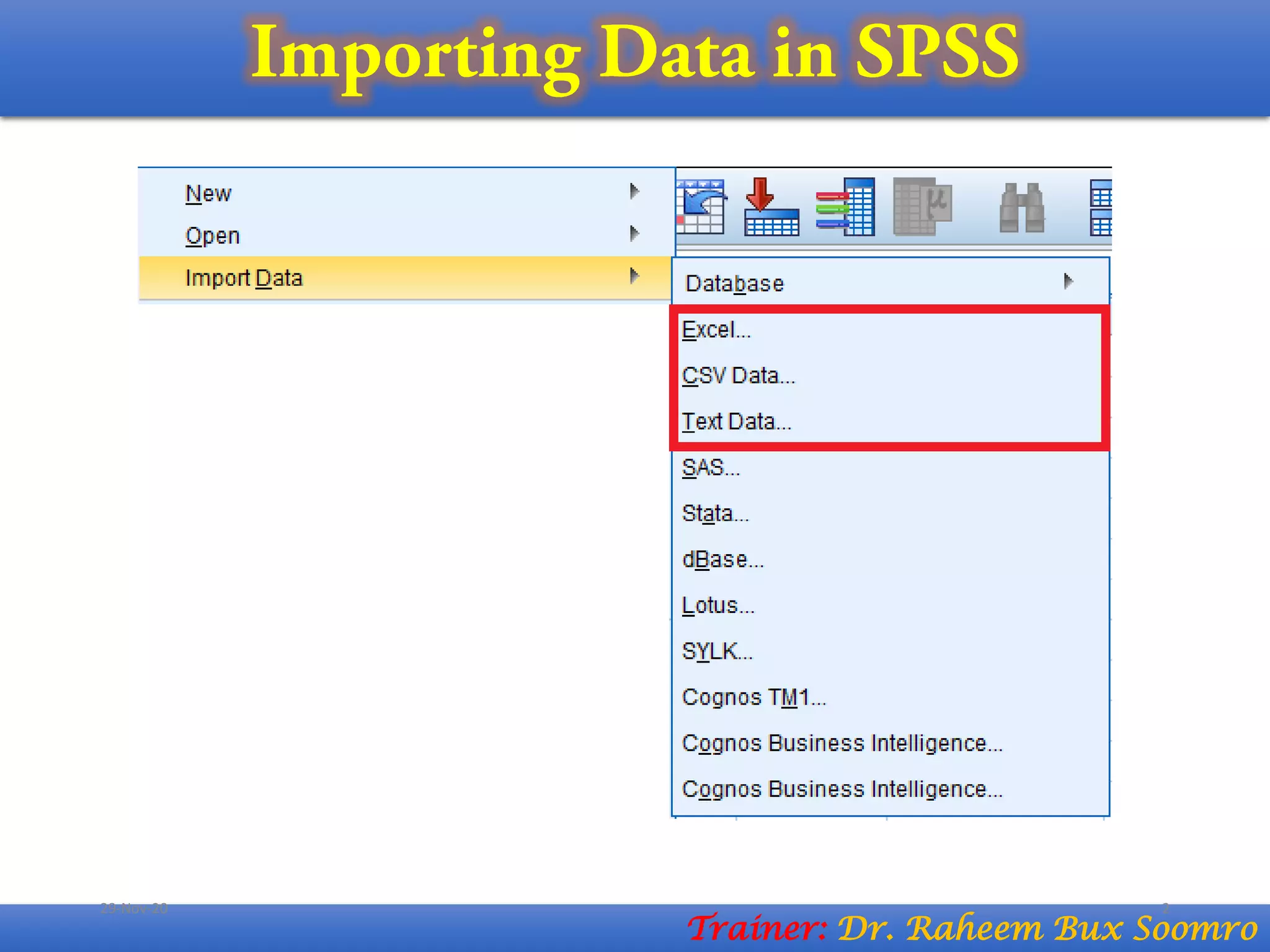Choose SYLK... import option

(717, 651)
